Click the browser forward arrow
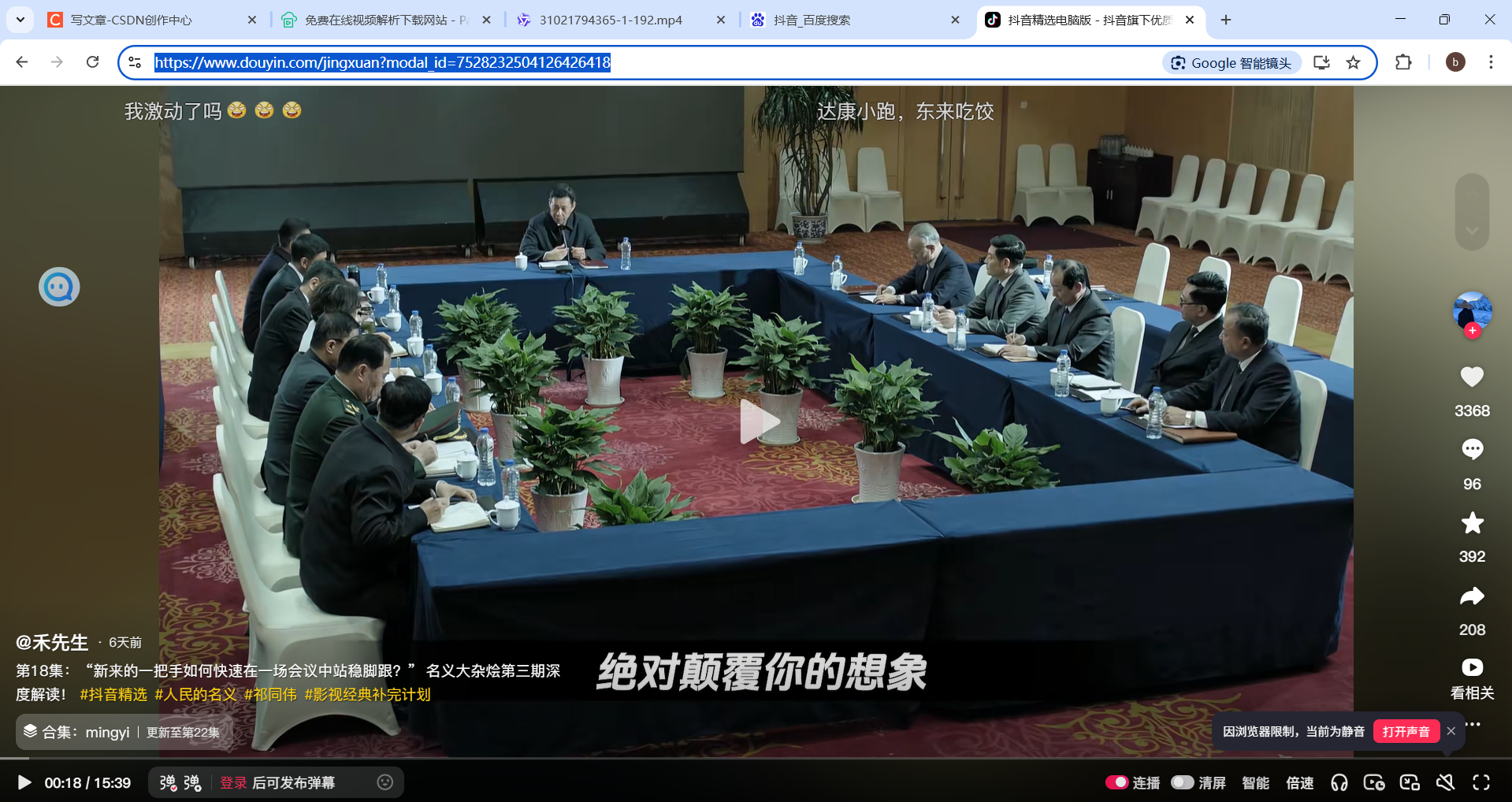 (57, 62)
